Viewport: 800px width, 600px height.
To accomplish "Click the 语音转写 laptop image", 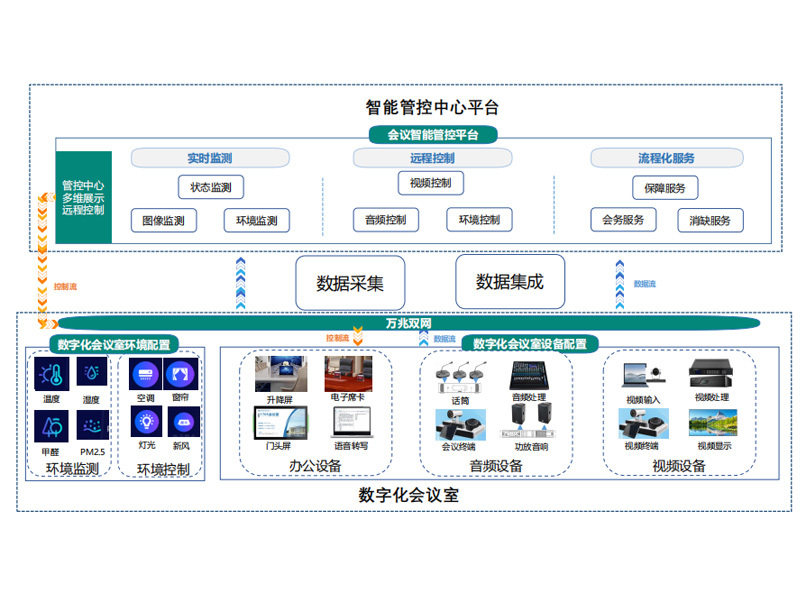I will tap(352, 423).
